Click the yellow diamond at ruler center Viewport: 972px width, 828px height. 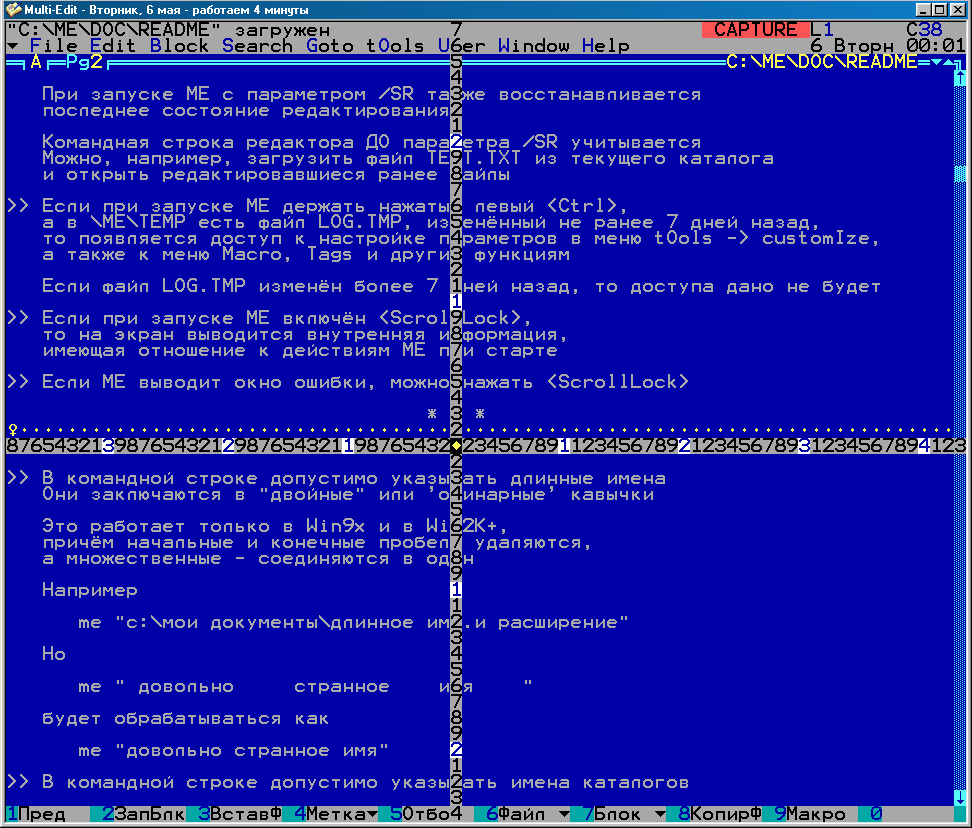pos(456,446)
